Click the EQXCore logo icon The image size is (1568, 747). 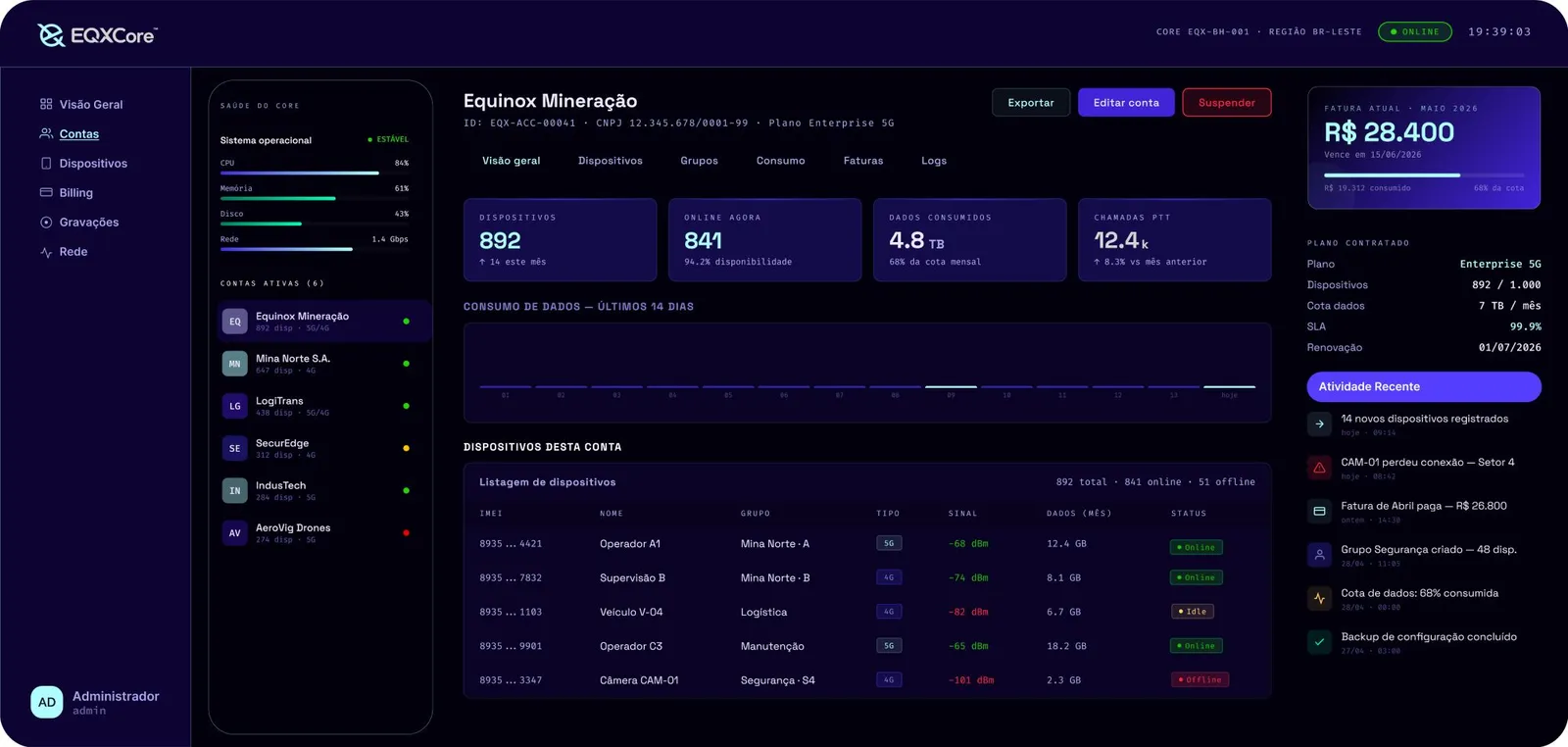point(51,35)
